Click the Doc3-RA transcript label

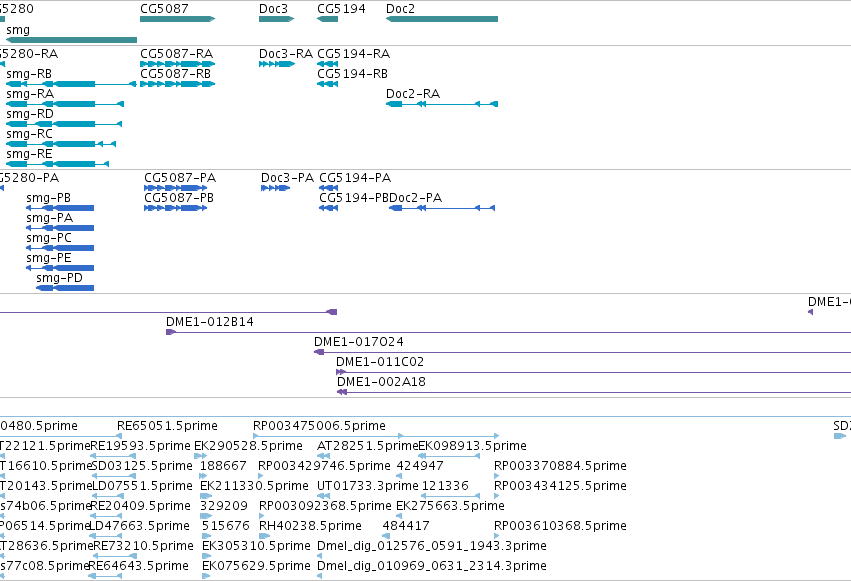tap(286, 54)
